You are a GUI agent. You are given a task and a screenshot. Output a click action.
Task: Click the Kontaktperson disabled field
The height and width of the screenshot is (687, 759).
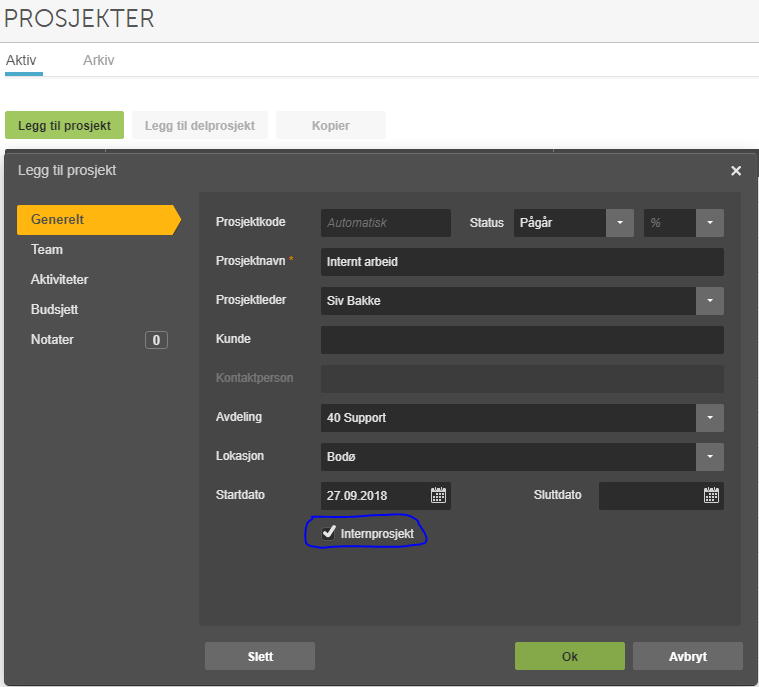(x=522, y=379)
